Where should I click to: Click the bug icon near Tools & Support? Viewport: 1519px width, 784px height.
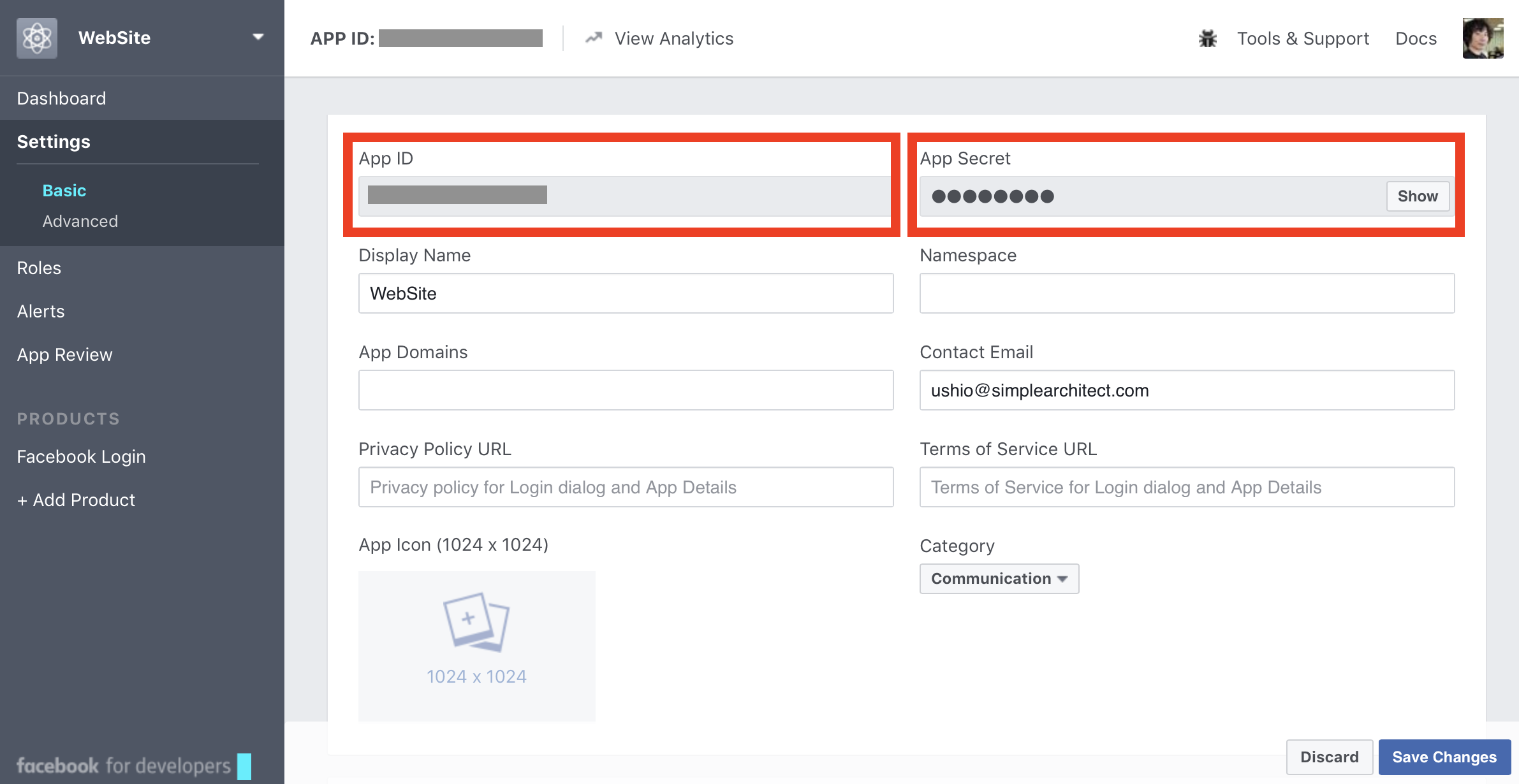(x=1208, y=38)
